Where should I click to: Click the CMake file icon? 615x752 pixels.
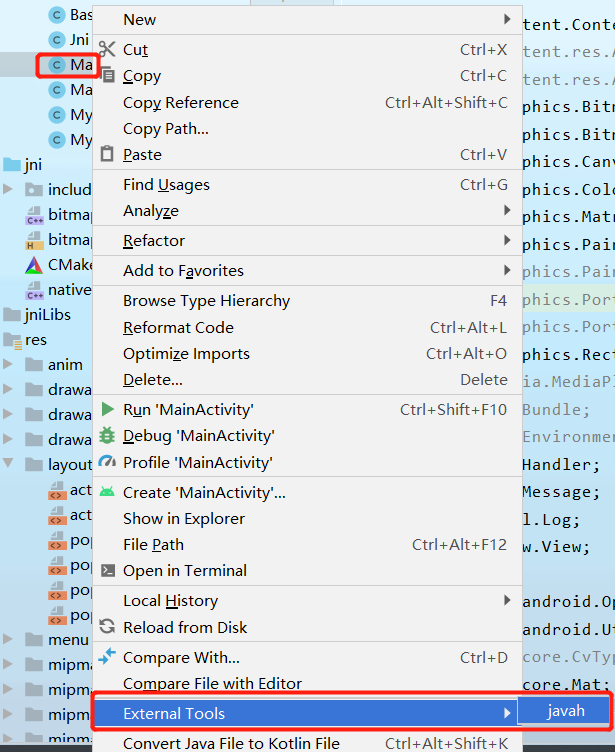tap(34, 265)
